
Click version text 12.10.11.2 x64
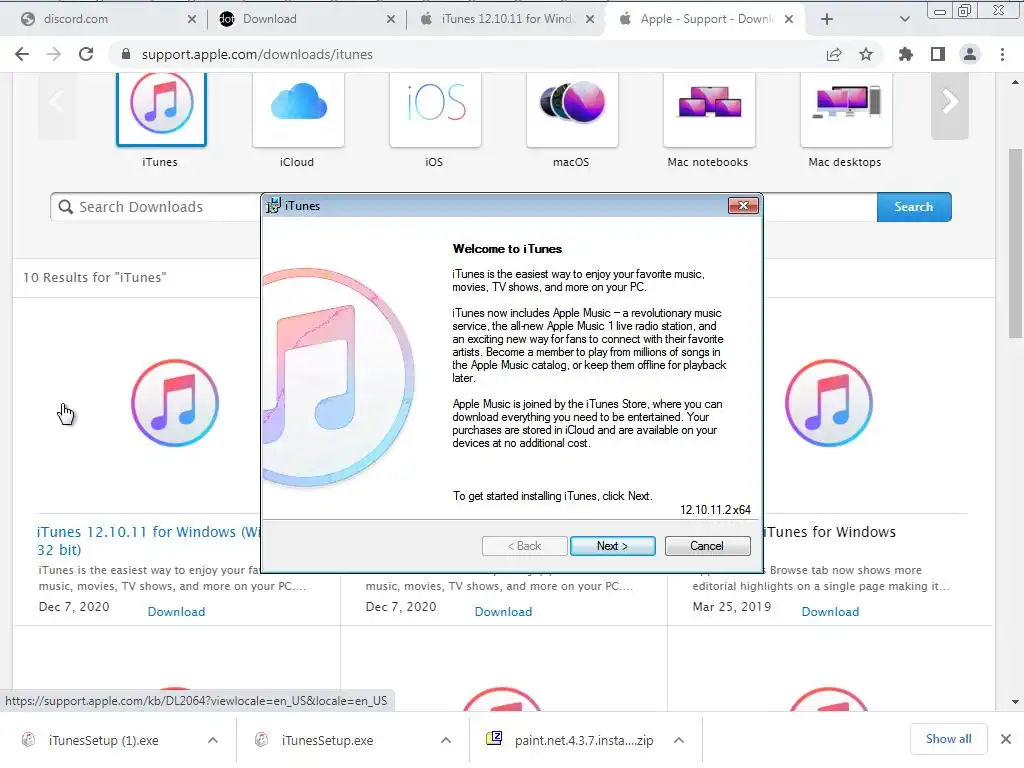click(x=715, y=510)
